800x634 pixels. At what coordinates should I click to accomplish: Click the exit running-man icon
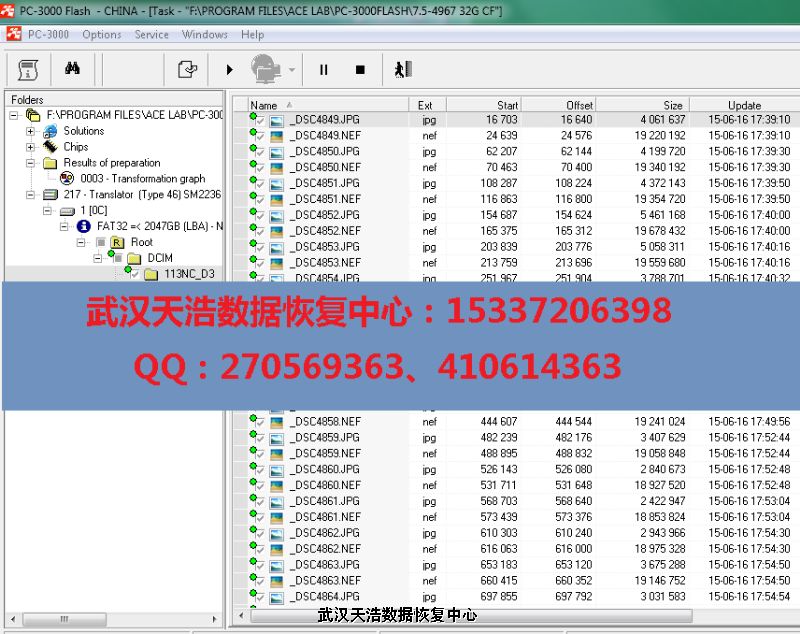click(x=402, y=69)
